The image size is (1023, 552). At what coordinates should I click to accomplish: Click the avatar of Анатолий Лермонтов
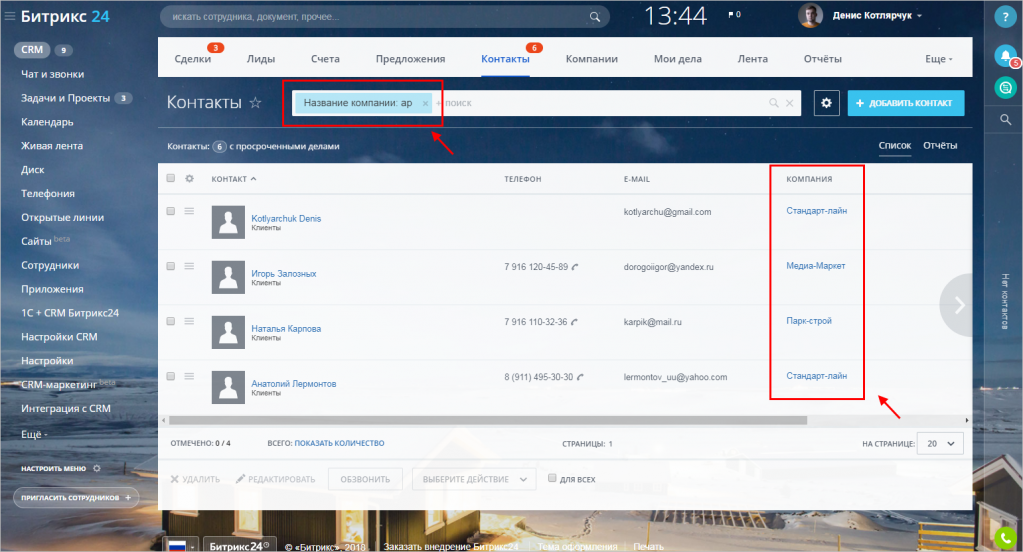coord(228,387)
